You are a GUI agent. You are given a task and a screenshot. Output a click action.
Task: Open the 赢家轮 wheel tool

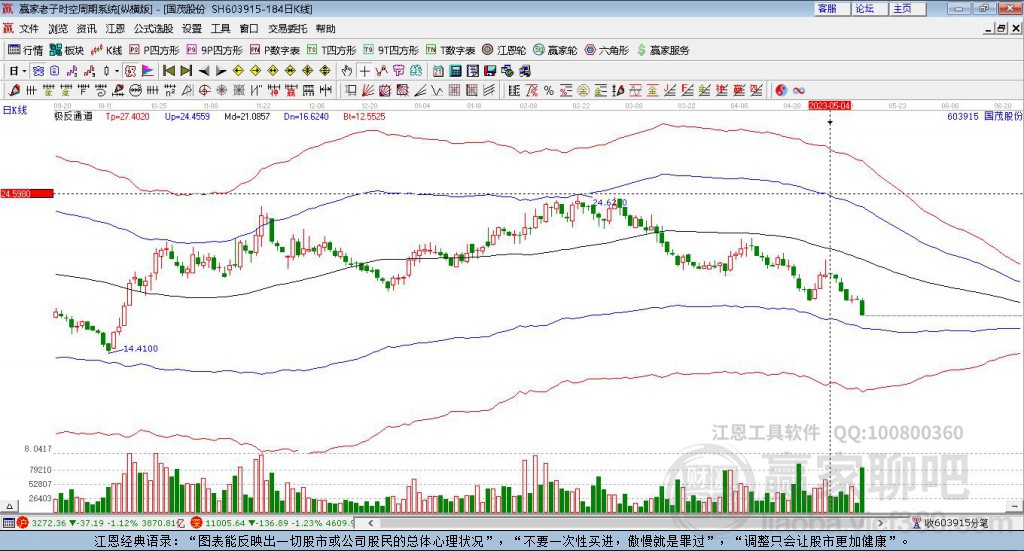pyautogui.click(x=555, y=50)
